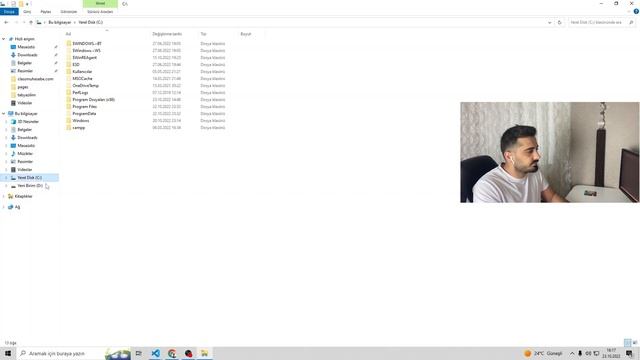Open the Müzikler folder in sidebar
The height and width of the screenshot is (360, 640).
pos(25,154)
